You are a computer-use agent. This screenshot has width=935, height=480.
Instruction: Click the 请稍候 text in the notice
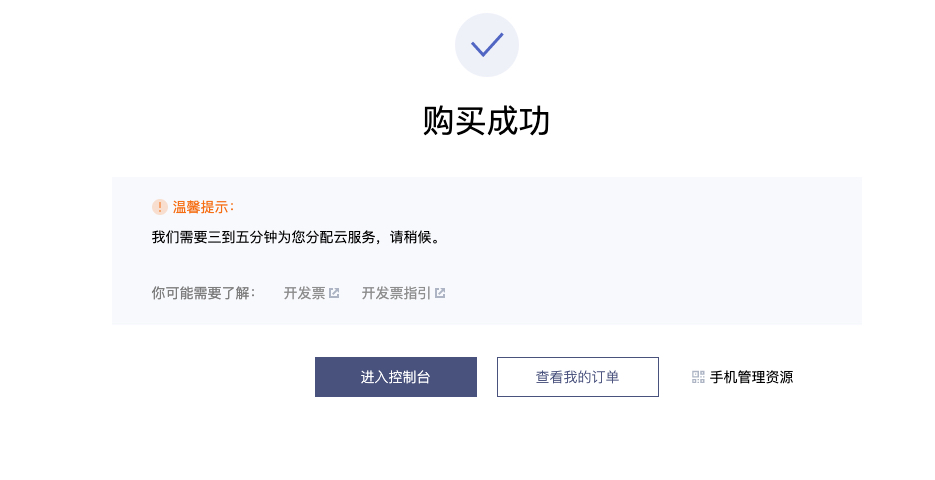click(x=410, y=237)
